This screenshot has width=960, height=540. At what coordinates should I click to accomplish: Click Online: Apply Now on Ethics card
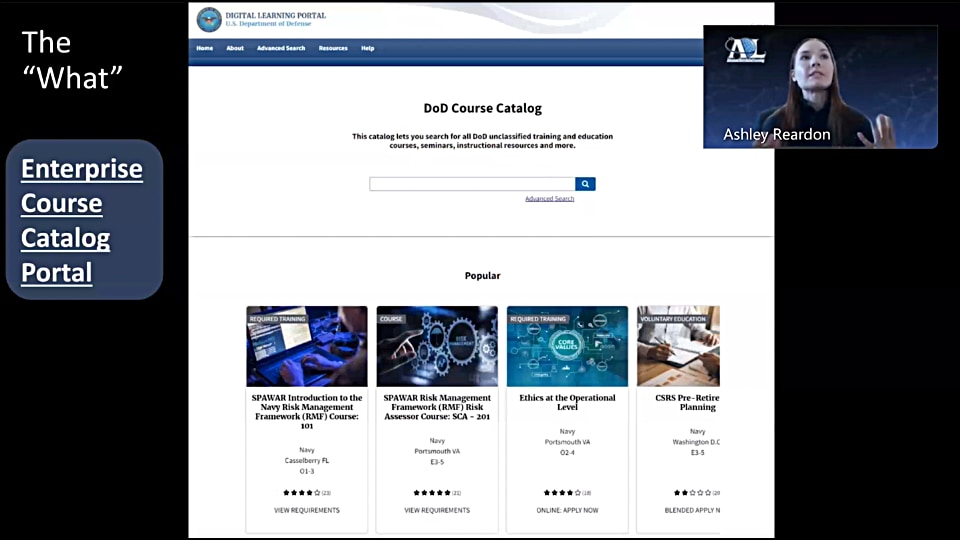567,510
